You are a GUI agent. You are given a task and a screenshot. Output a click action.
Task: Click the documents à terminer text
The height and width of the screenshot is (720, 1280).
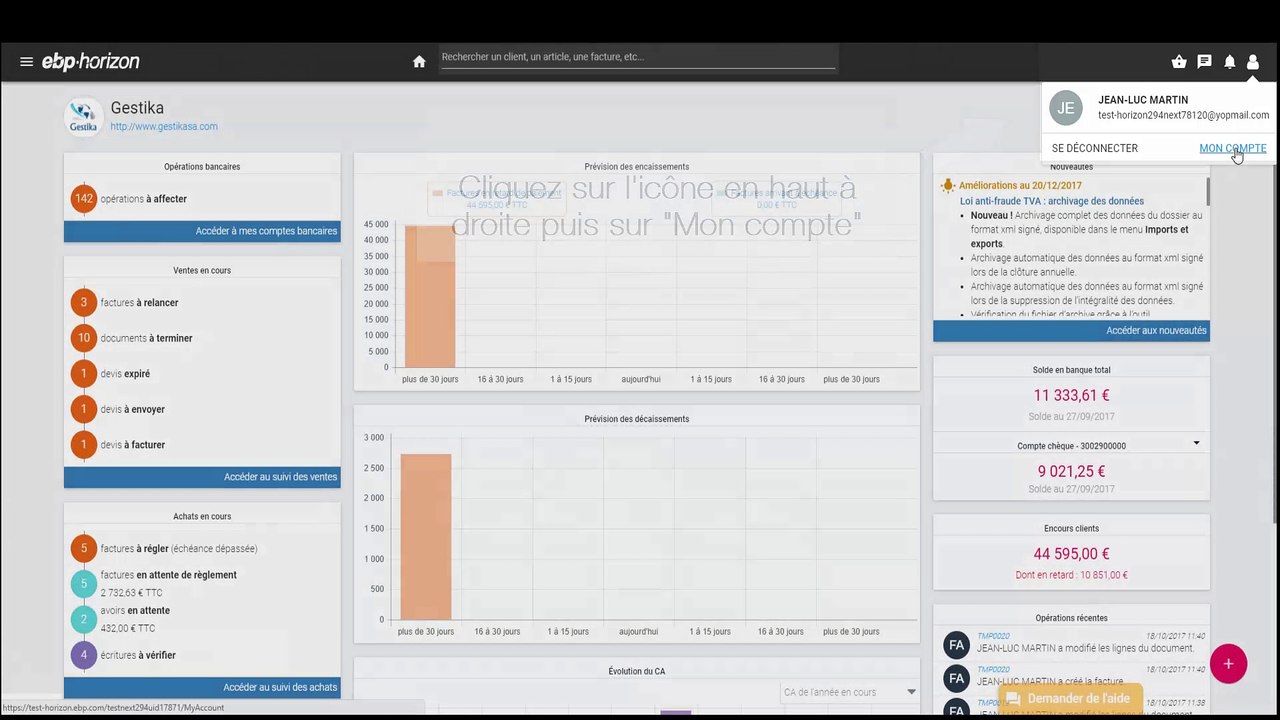point(147,338)
